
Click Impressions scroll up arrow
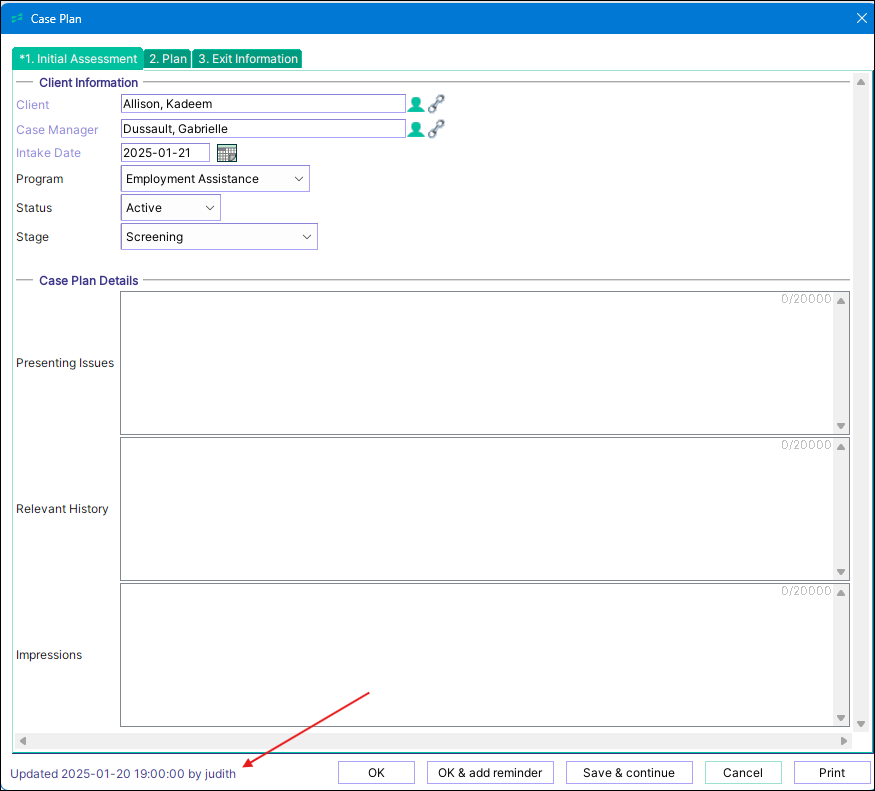click(841, 593)
